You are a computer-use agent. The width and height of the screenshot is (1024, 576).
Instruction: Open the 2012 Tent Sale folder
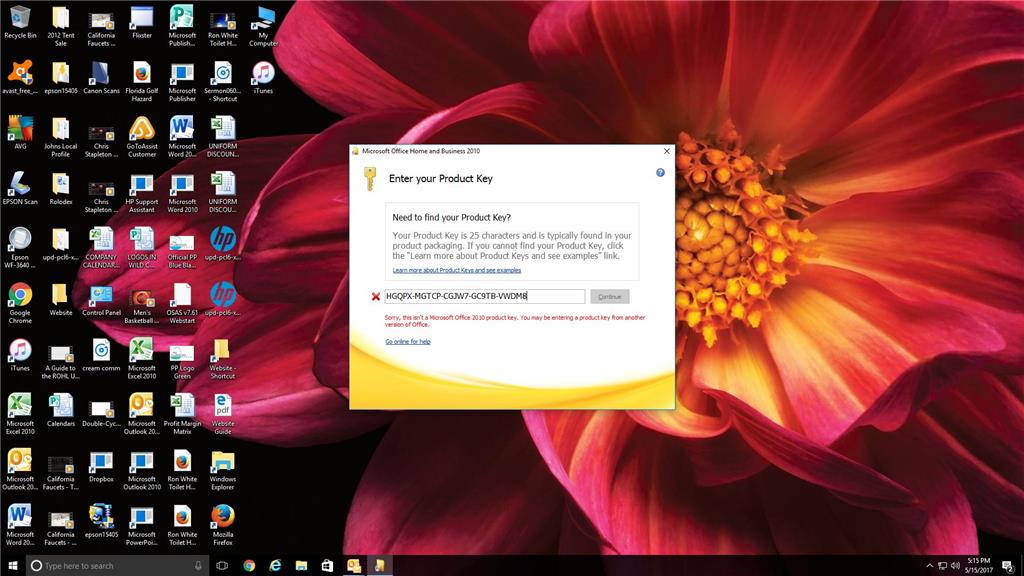61,26
